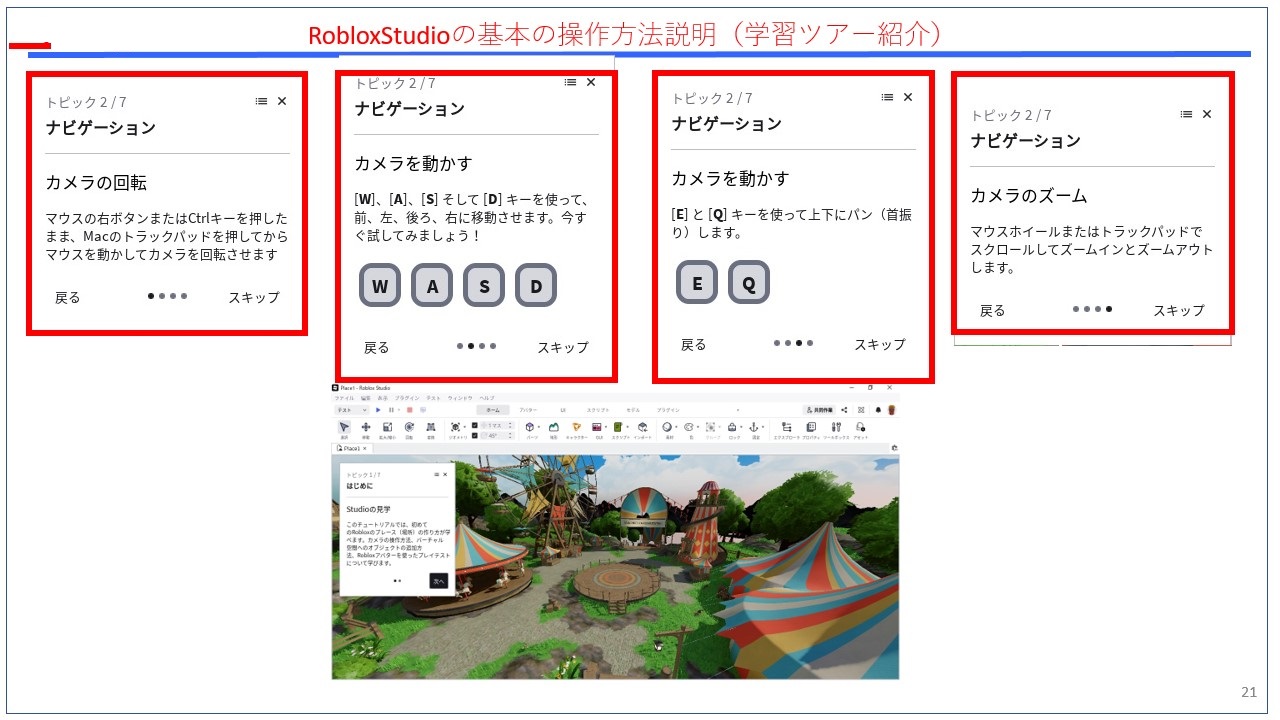
Task: Click the スクリプト icon in the toolbar ribbon
Action: click(619, 428)
